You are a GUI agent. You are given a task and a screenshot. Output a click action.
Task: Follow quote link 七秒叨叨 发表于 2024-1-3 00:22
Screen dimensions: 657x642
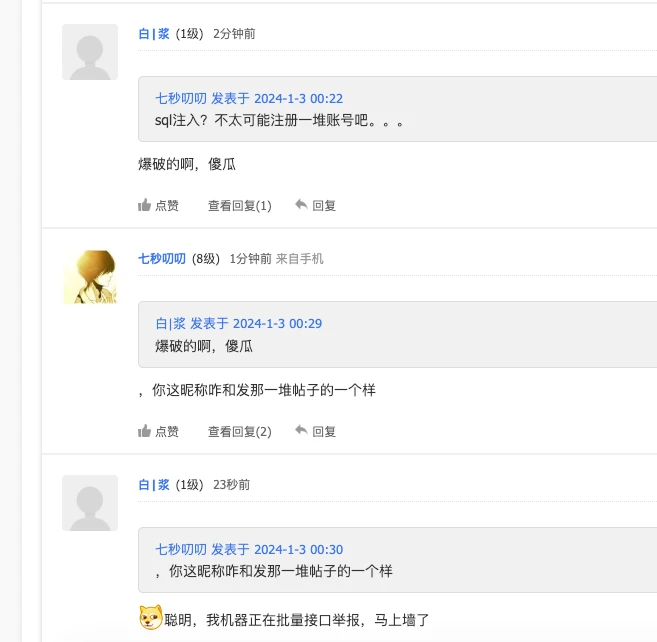(249, 99)
